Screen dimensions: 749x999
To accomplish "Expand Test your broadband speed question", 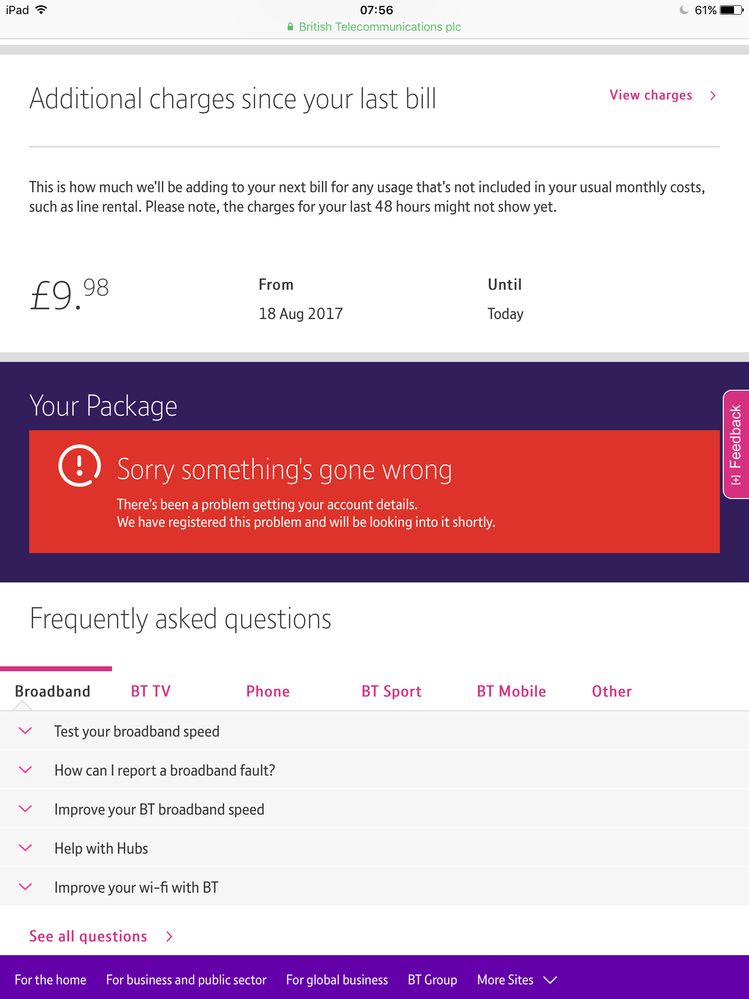I will [374, 731].
